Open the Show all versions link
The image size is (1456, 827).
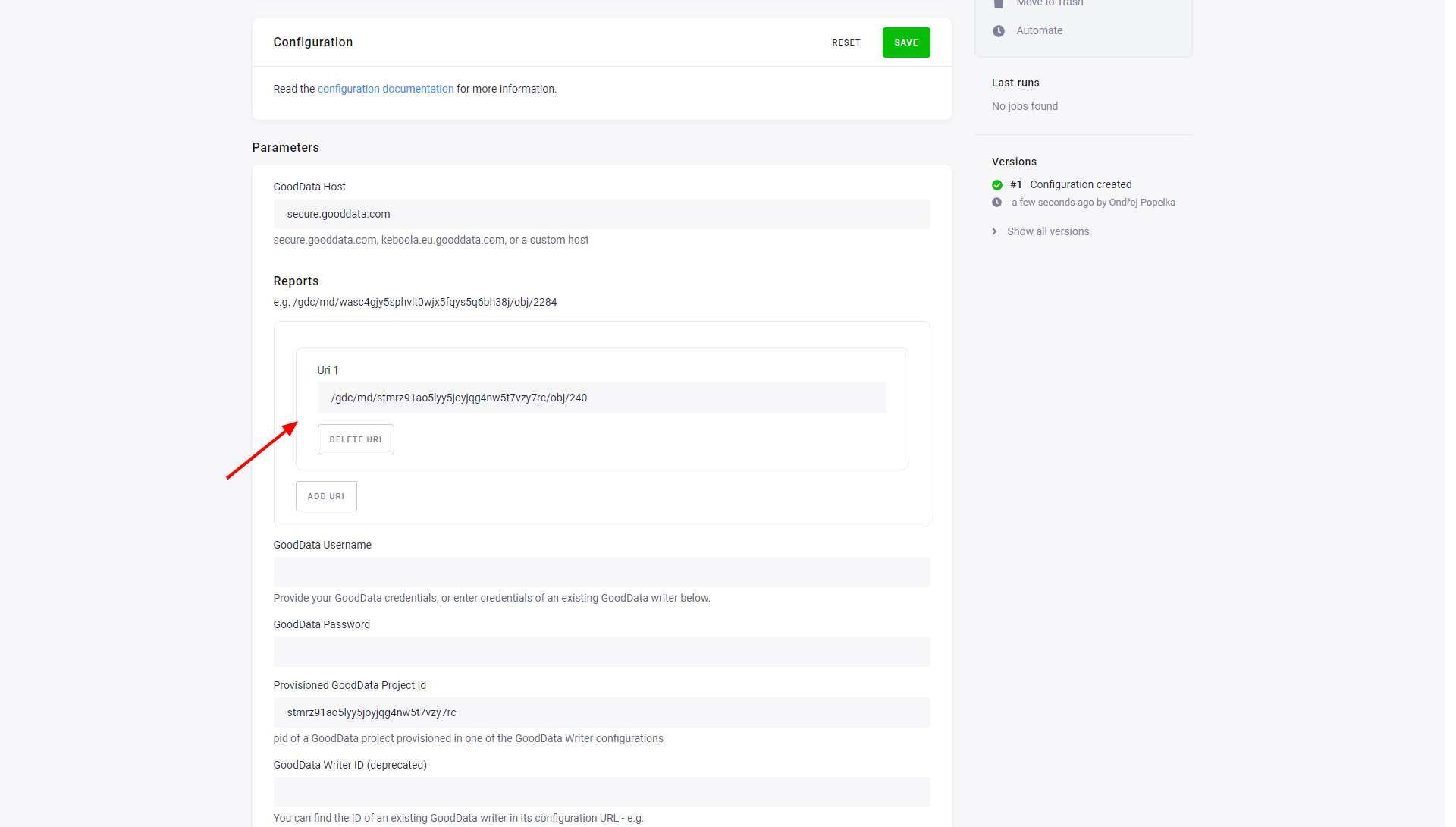click(1047, 231)
